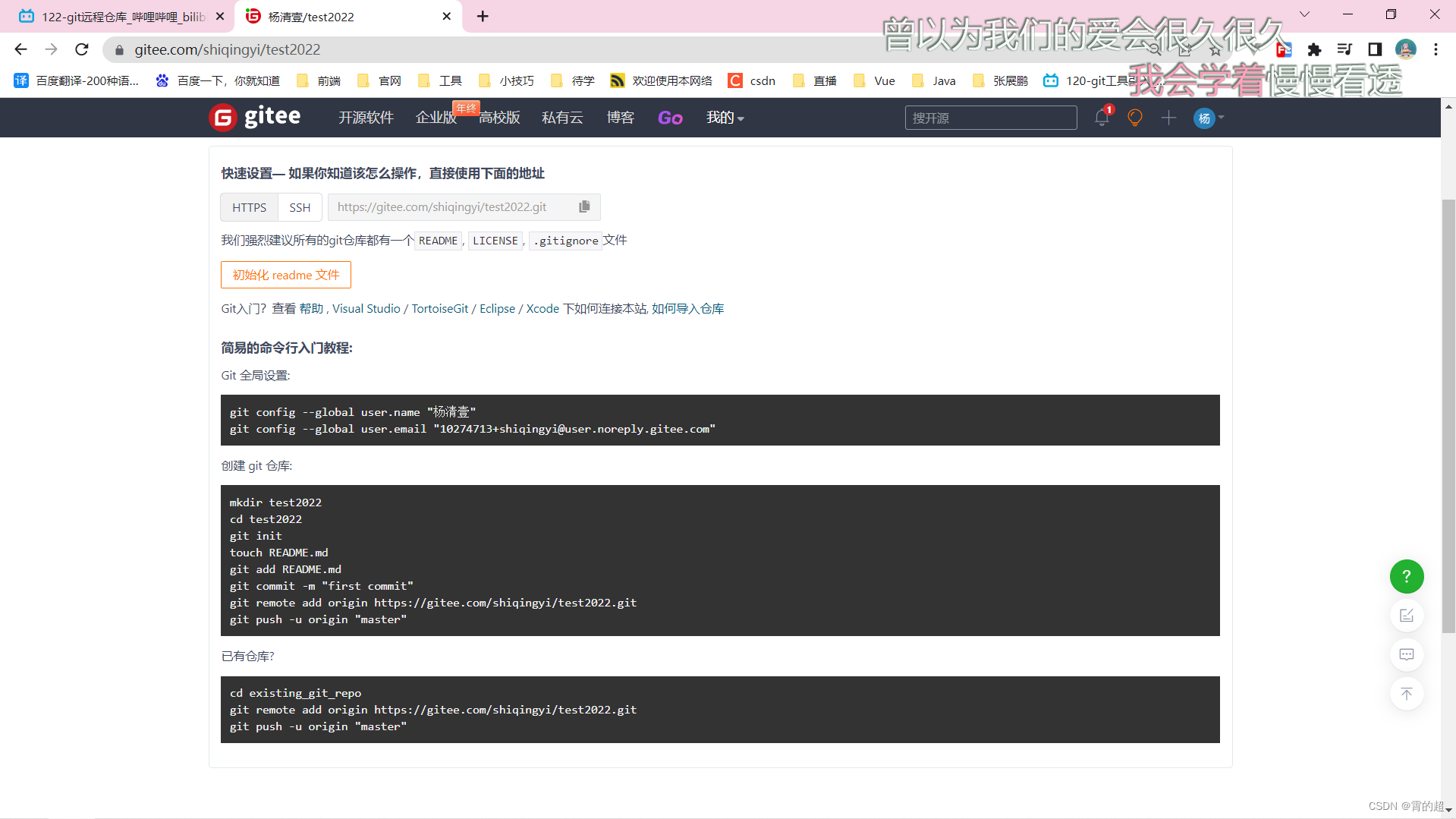The height and width of the screenshot is (819, 1456).
Task: Open 博客 in the navbar
Action: 621,118
